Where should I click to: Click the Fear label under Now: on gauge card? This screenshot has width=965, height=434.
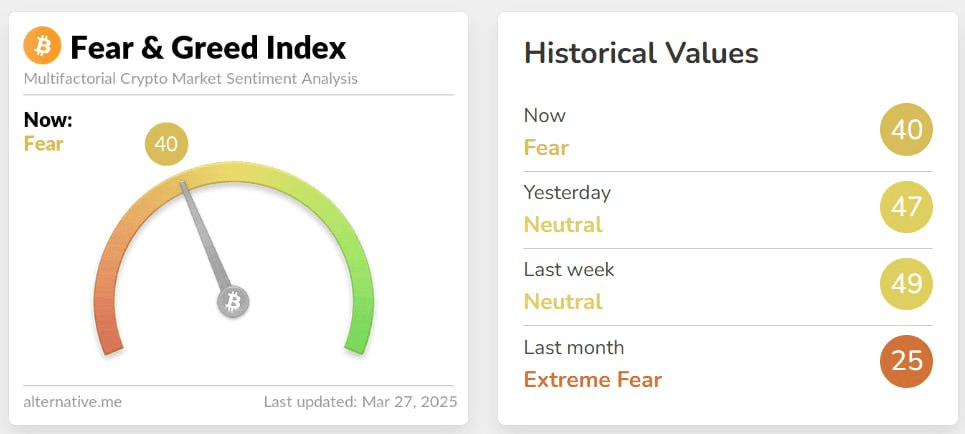(x=44, y=143)
